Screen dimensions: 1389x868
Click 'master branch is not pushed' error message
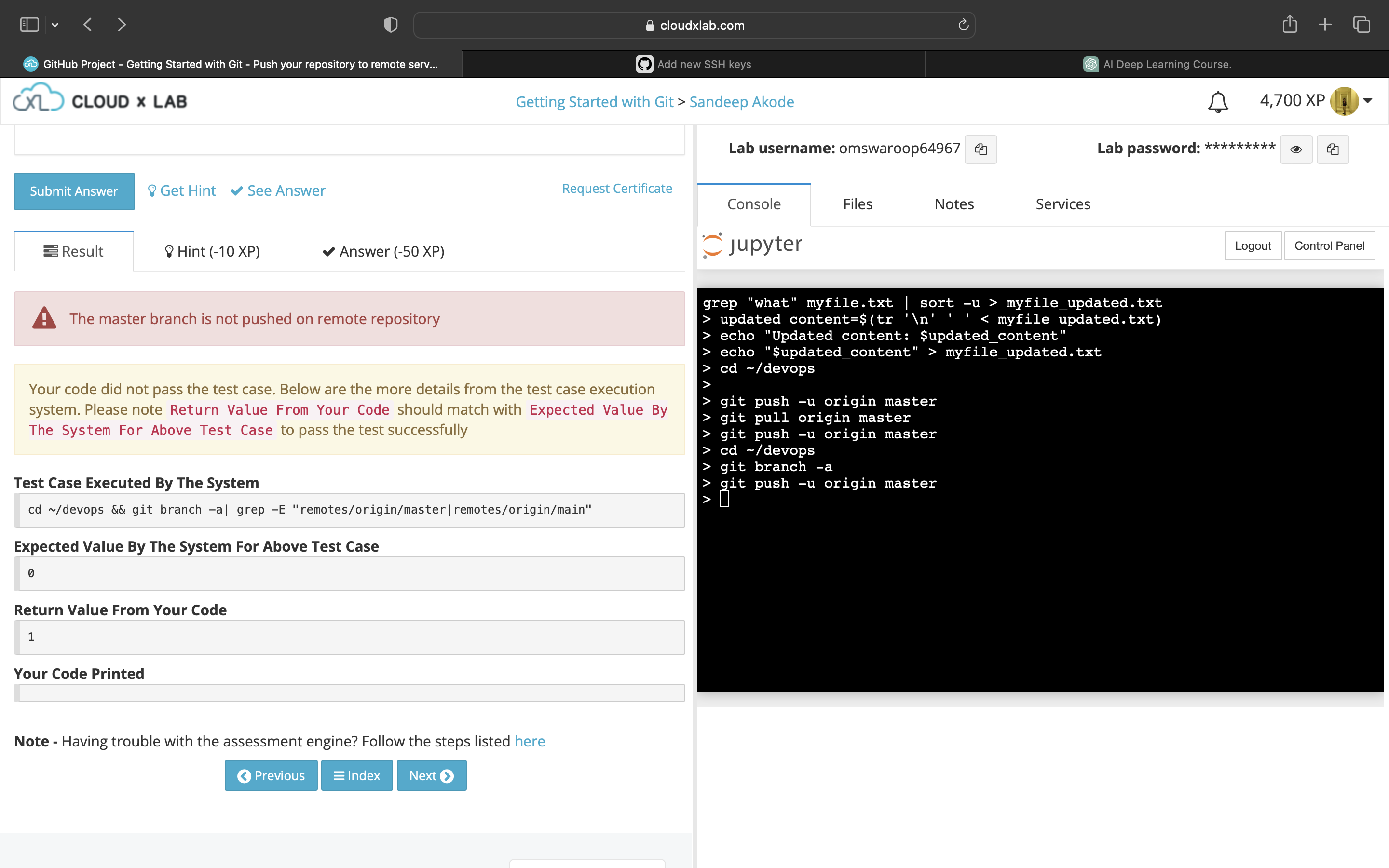click(x=254, y=319)
